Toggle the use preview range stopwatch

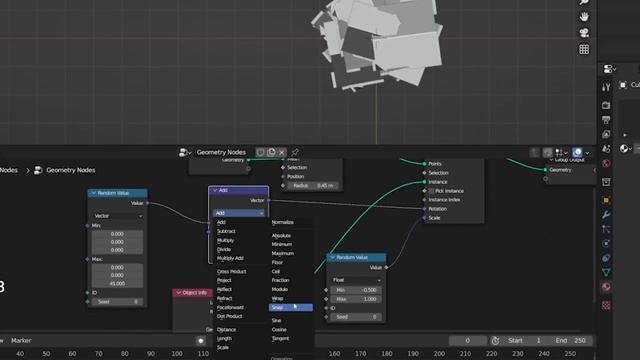(x=495, y=340)
